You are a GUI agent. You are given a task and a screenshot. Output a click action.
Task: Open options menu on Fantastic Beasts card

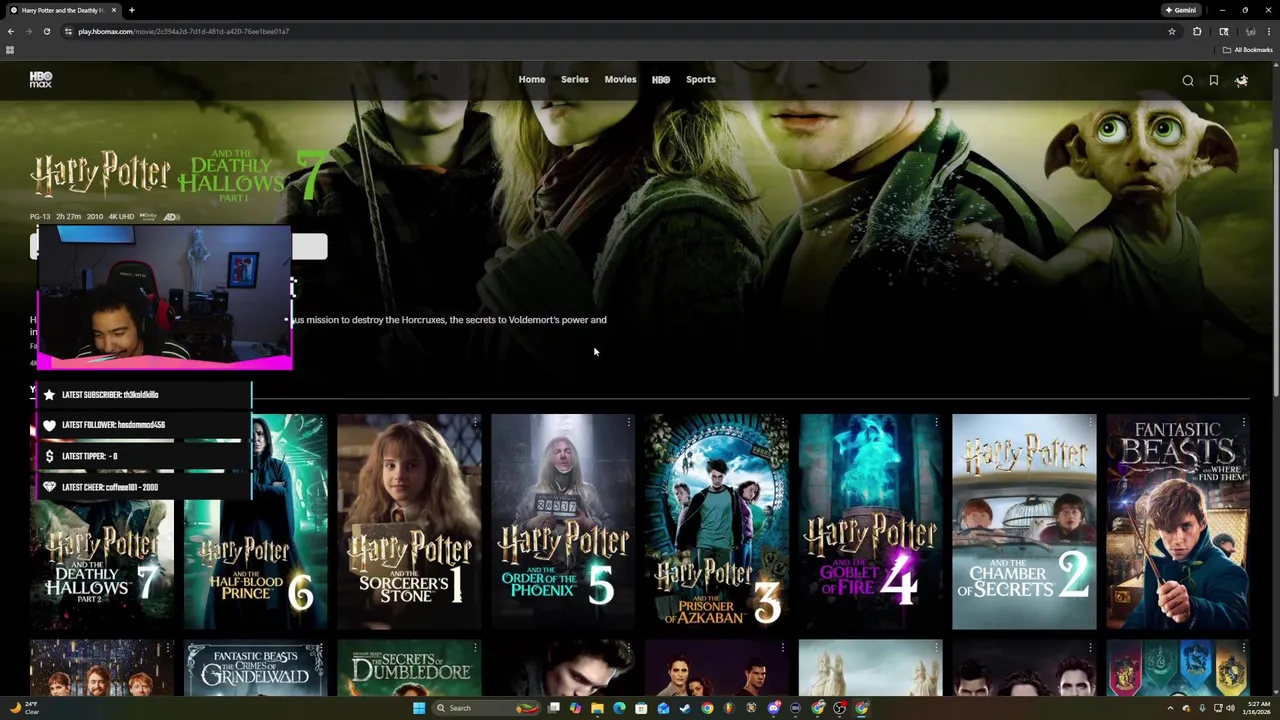point(1244,423)
